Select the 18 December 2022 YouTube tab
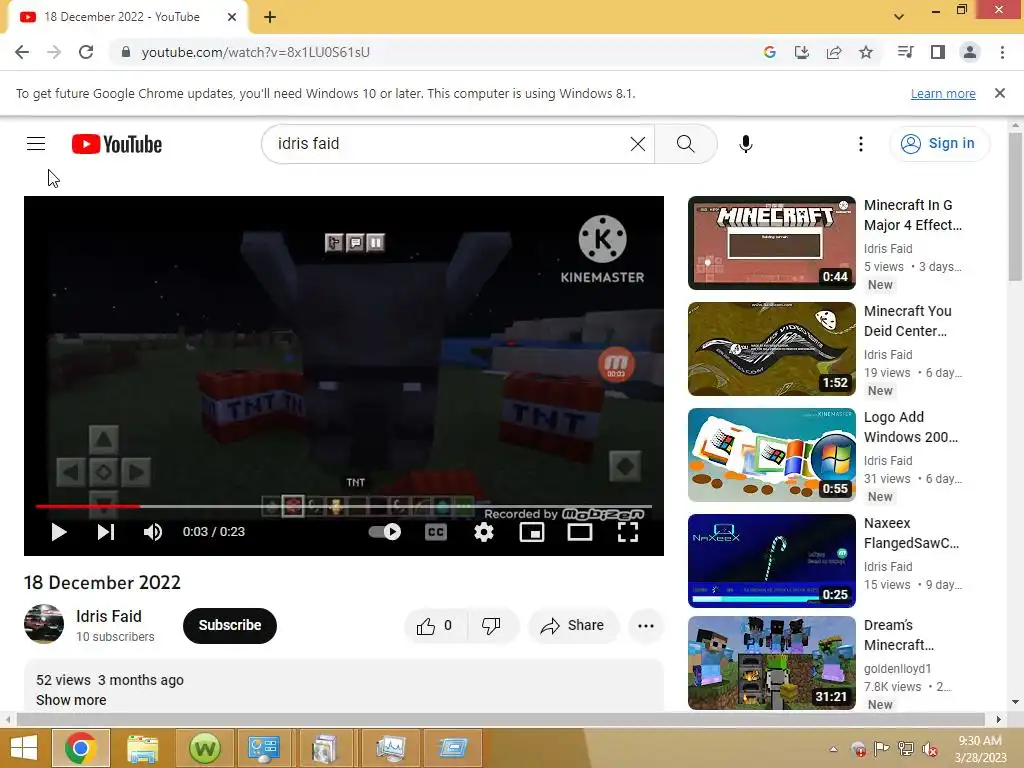Image resolution: width=1024 pixels, height=768 pixels. [x=122, y=17]
